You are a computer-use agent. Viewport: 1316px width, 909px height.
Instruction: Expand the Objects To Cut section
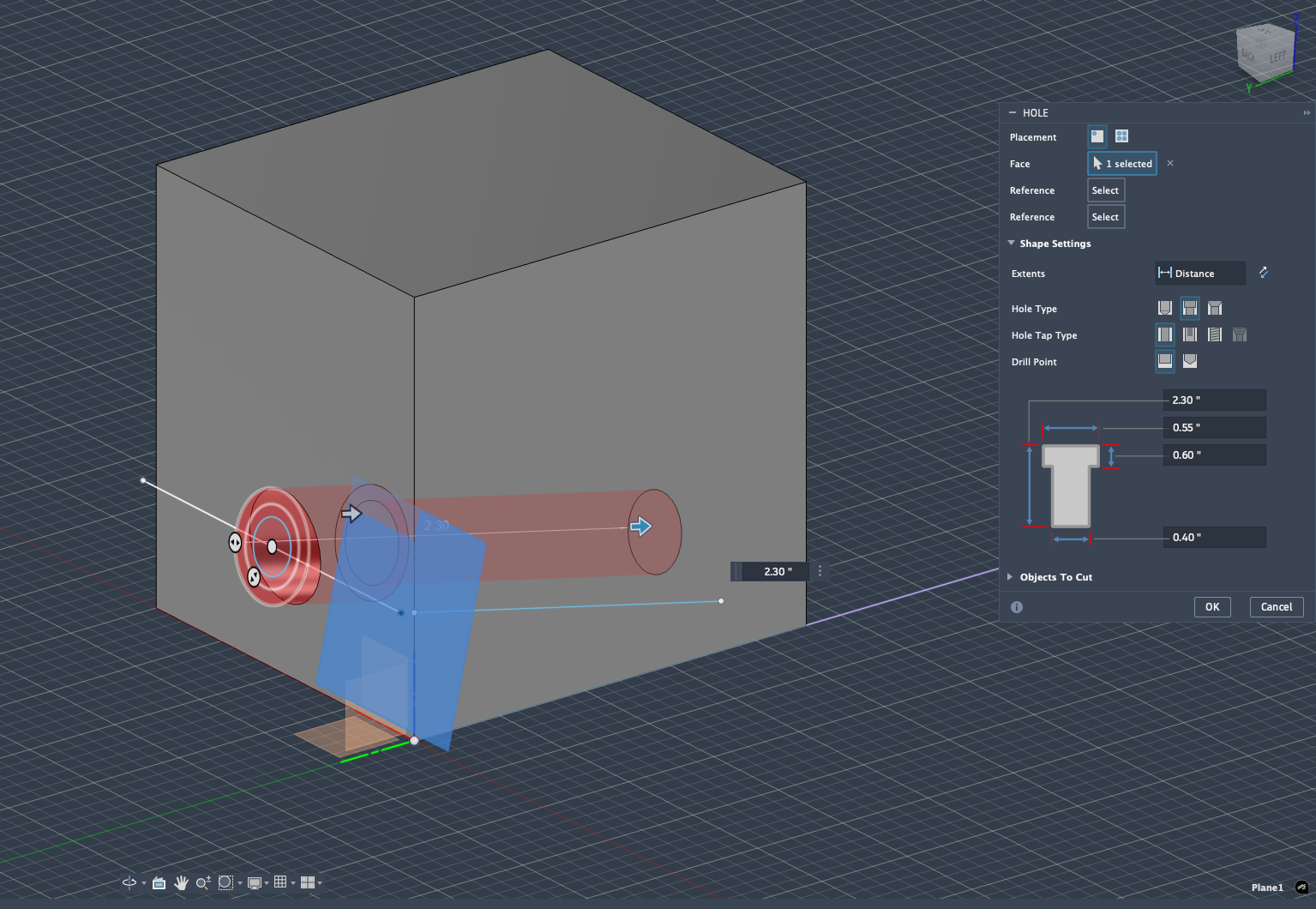pyautogui.click(x=1010, y=576)
